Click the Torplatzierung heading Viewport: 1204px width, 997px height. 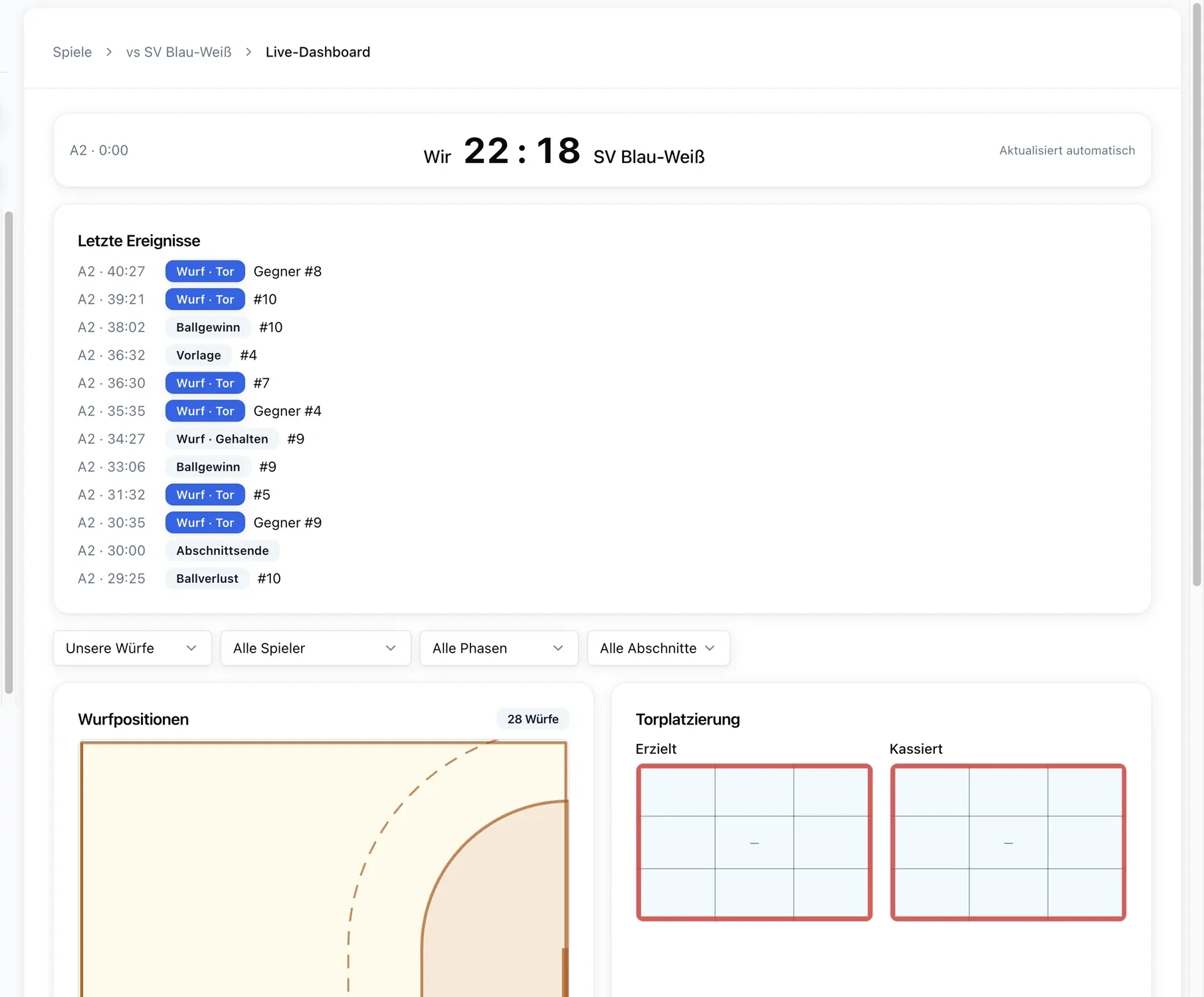tap(688, 719)
